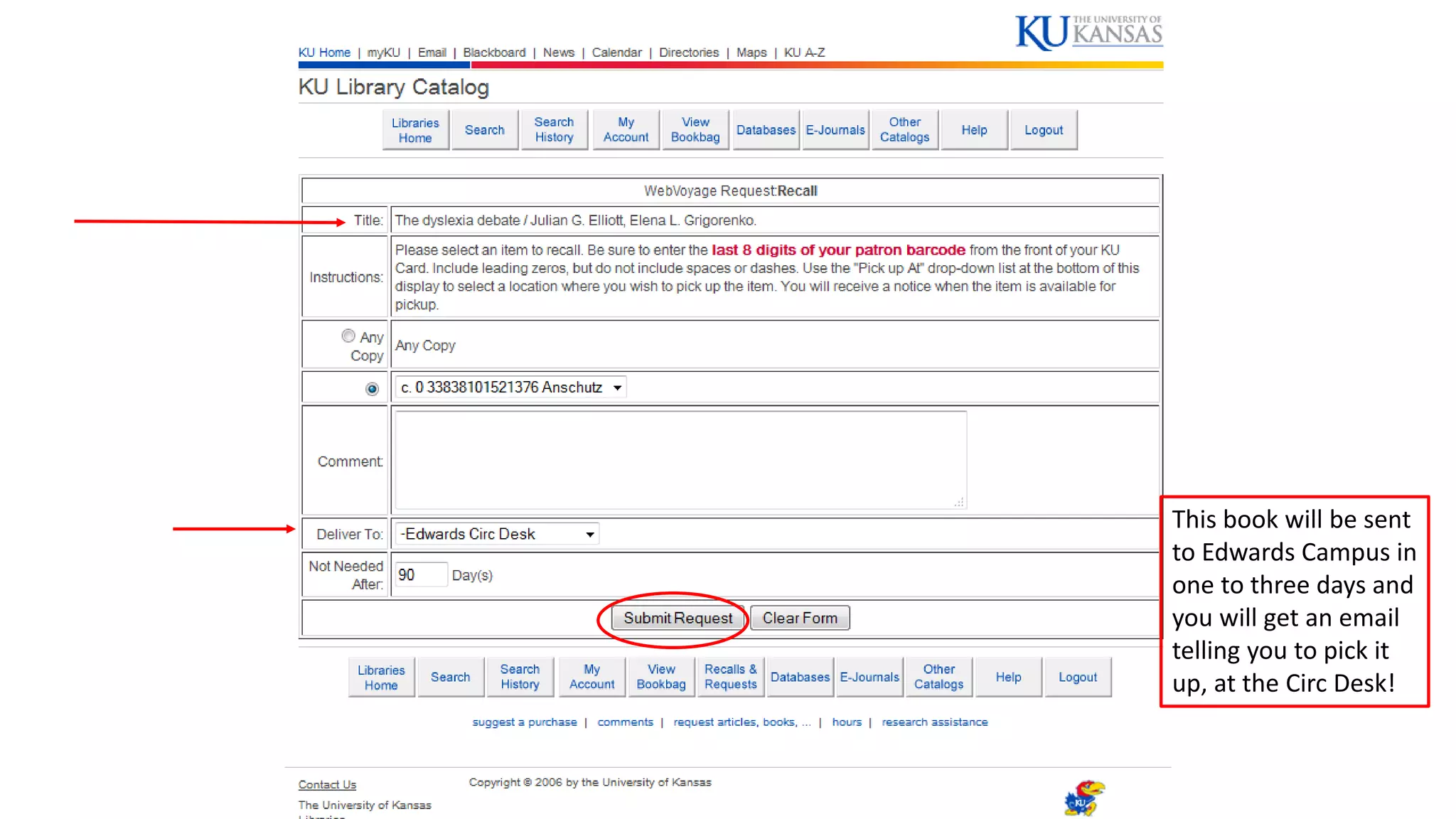The width and height of the screenshot is (1456, 819).
Task: Follow the comments link in the footer
Action: click(625, 722)
